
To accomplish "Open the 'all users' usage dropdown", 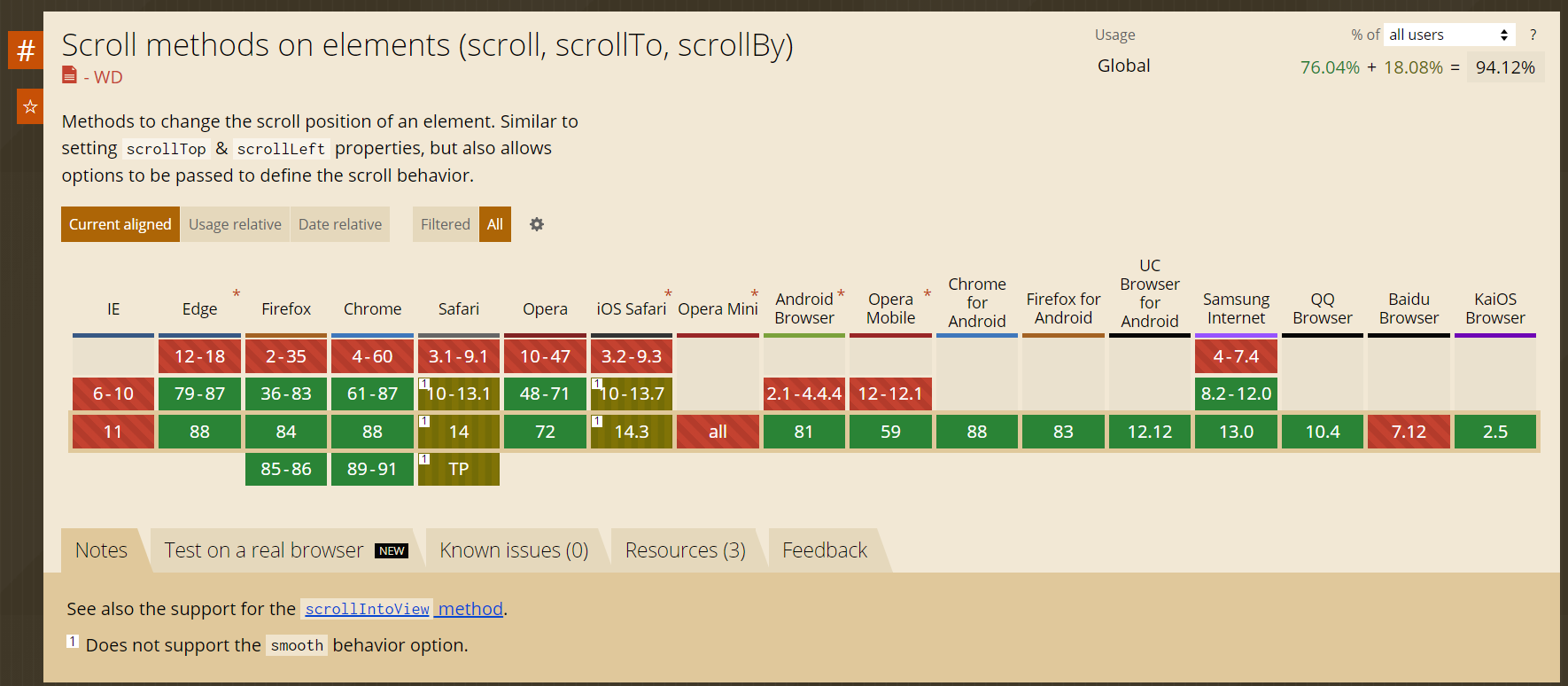I will [1449, 35].
